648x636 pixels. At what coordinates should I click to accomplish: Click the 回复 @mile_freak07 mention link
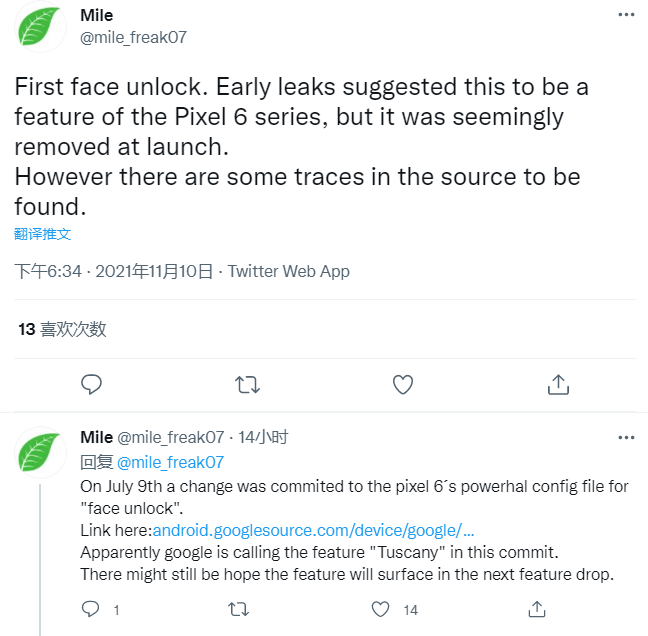point(170,462)
